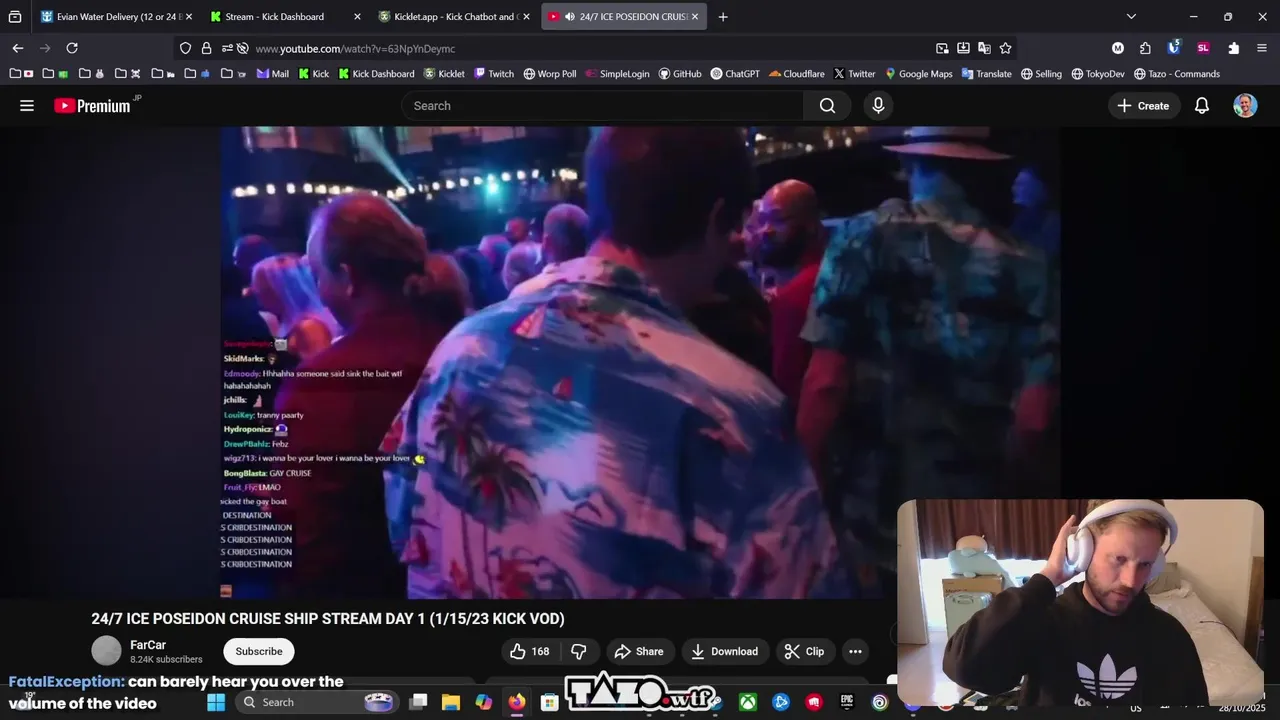Reload the current page
Image resolution: width=1280 pixels, height=720 pixels.
pos(72,48)
